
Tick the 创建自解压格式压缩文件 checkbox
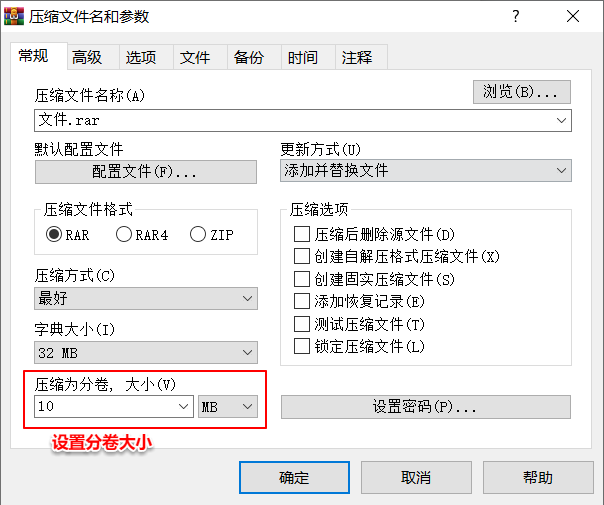[302, 256]
